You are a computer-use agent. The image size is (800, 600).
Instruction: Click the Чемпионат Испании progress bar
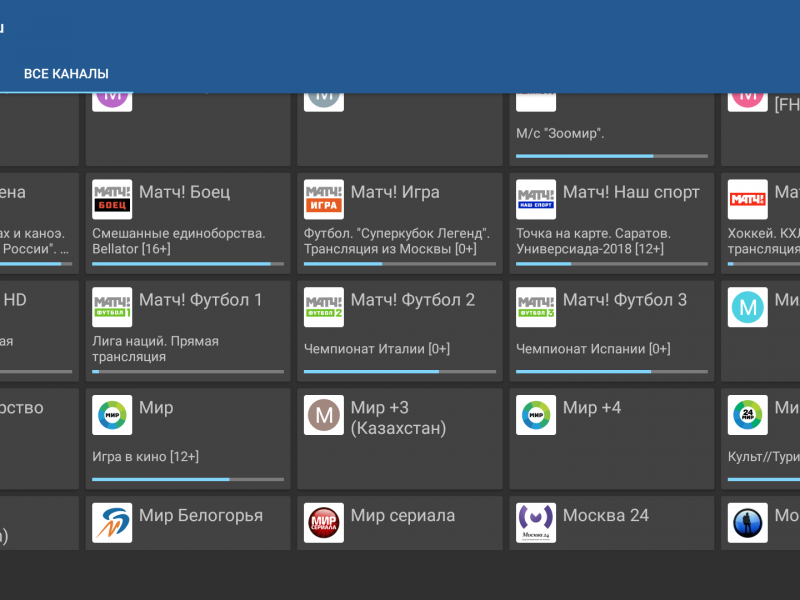click(x=611, y=371)
